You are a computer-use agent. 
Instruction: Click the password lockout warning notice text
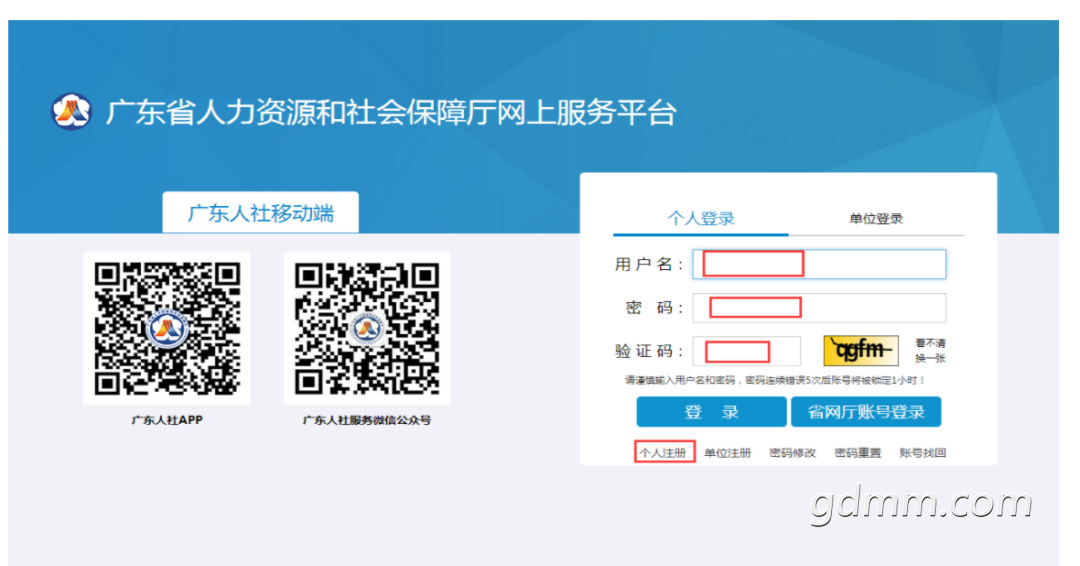point(776,380)
